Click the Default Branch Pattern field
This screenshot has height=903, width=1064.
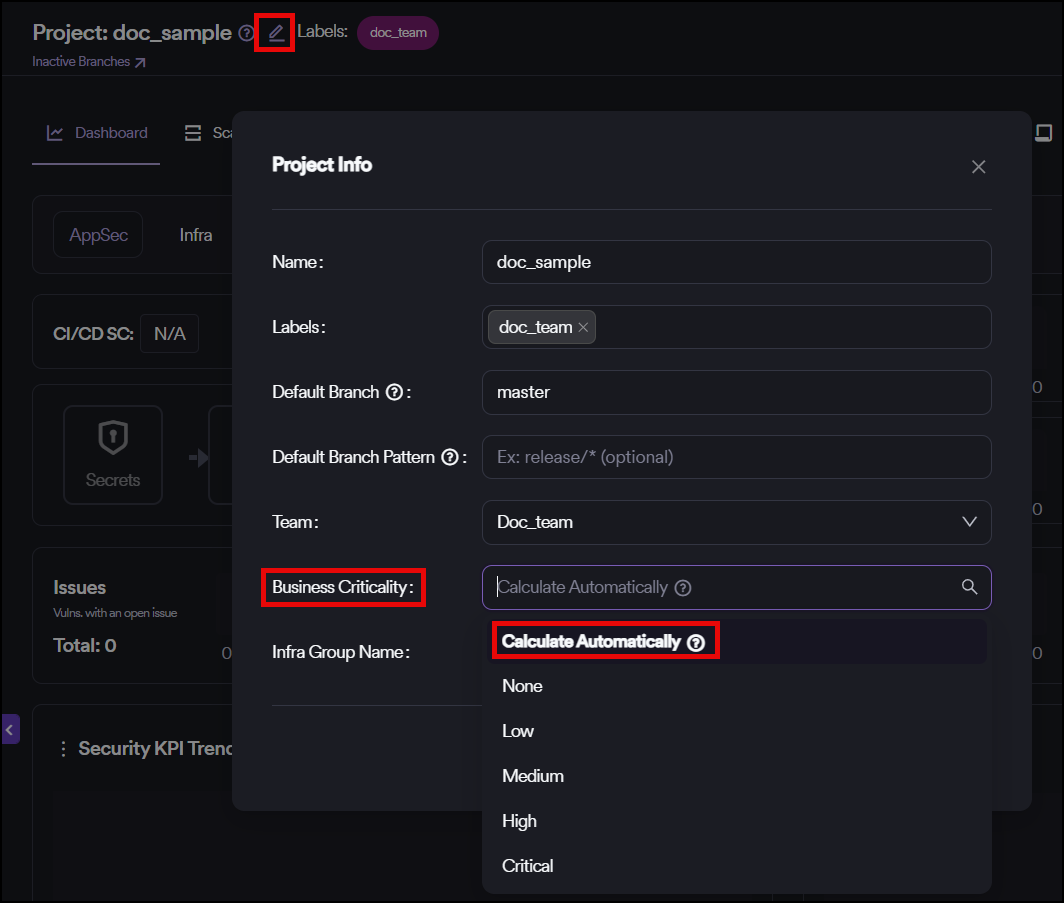click(x=736, y=457)
